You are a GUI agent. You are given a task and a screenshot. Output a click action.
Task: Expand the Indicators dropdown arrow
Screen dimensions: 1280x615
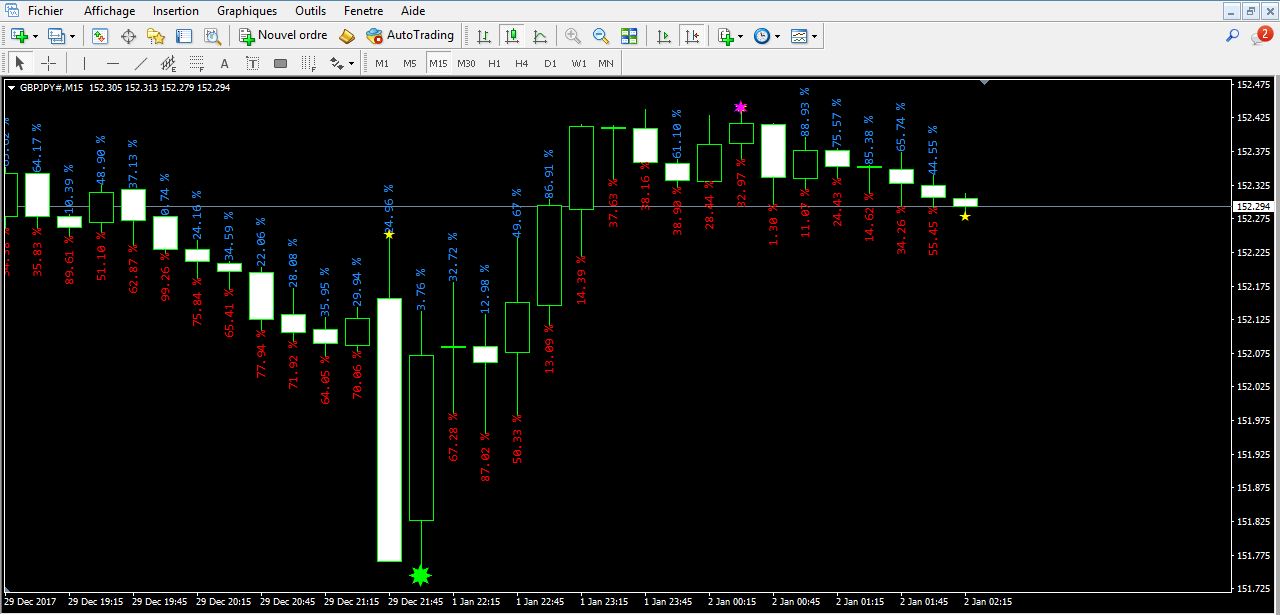click(x=741, y=37)
